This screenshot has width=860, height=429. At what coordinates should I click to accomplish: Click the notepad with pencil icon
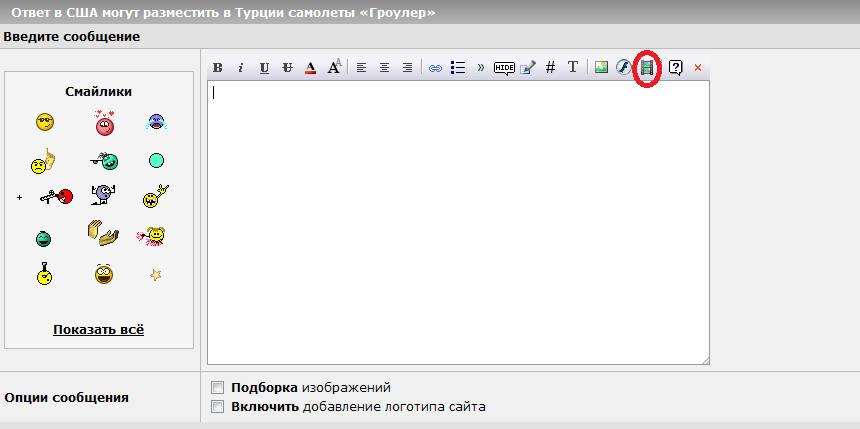click(528, 68)
